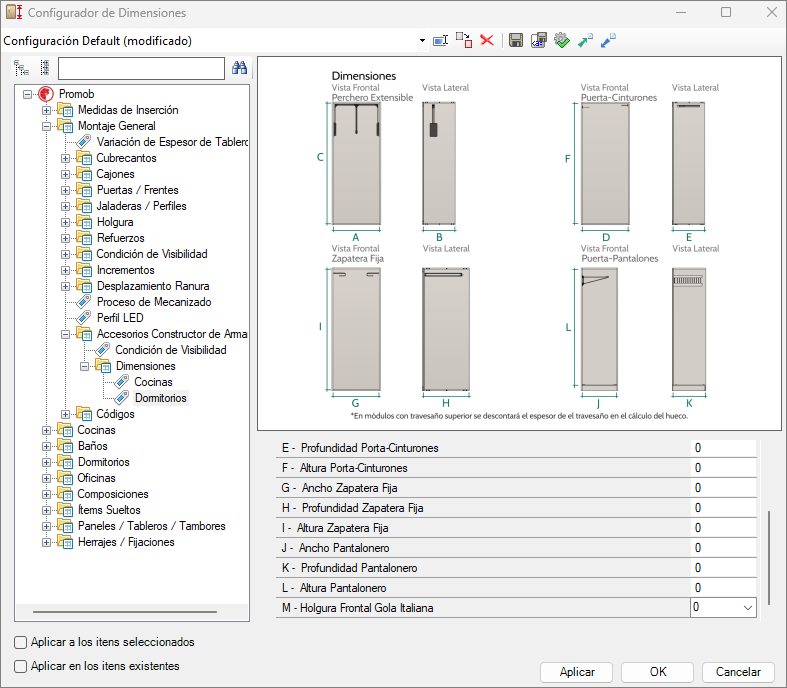Click the folder icon next to Códigos
Viewport: 787px width, 688px height.
pyautogui.click(x=84, y=414)
